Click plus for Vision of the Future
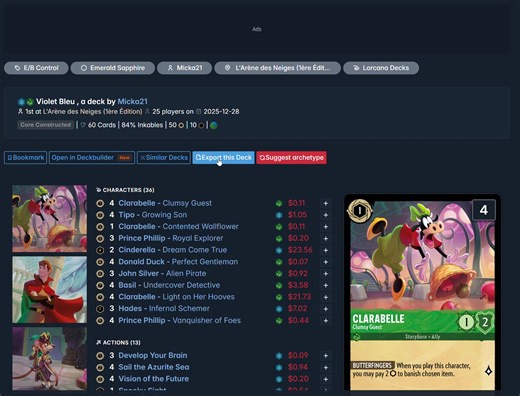Viewport: 520px width, 396px height. pos(326,379)
